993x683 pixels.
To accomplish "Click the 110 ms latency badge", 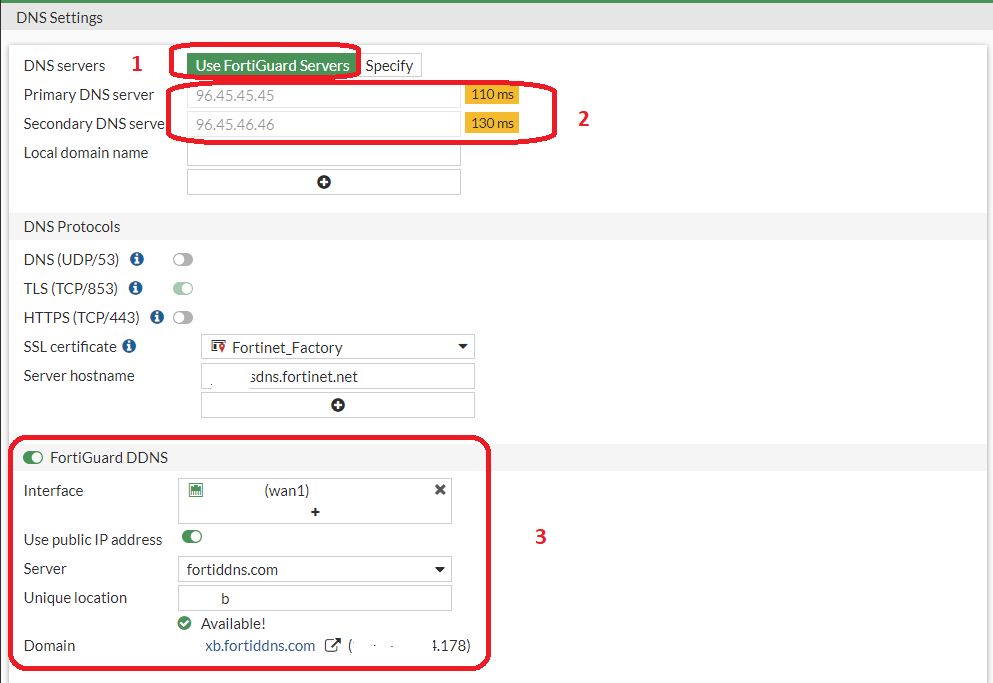I will click(x=492, y=94).
